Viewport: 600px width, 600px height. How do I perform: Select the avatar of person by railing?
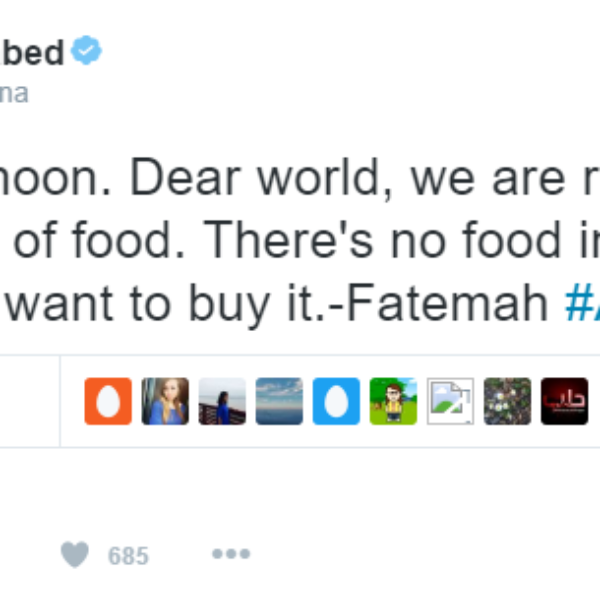(221, 401)
